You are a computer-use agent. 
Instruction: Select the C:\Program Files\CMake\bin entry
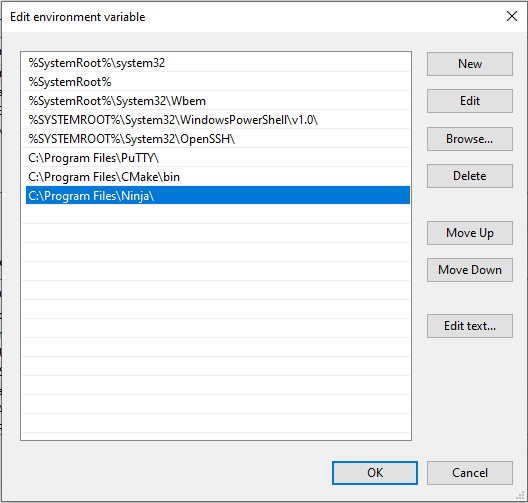218,177
